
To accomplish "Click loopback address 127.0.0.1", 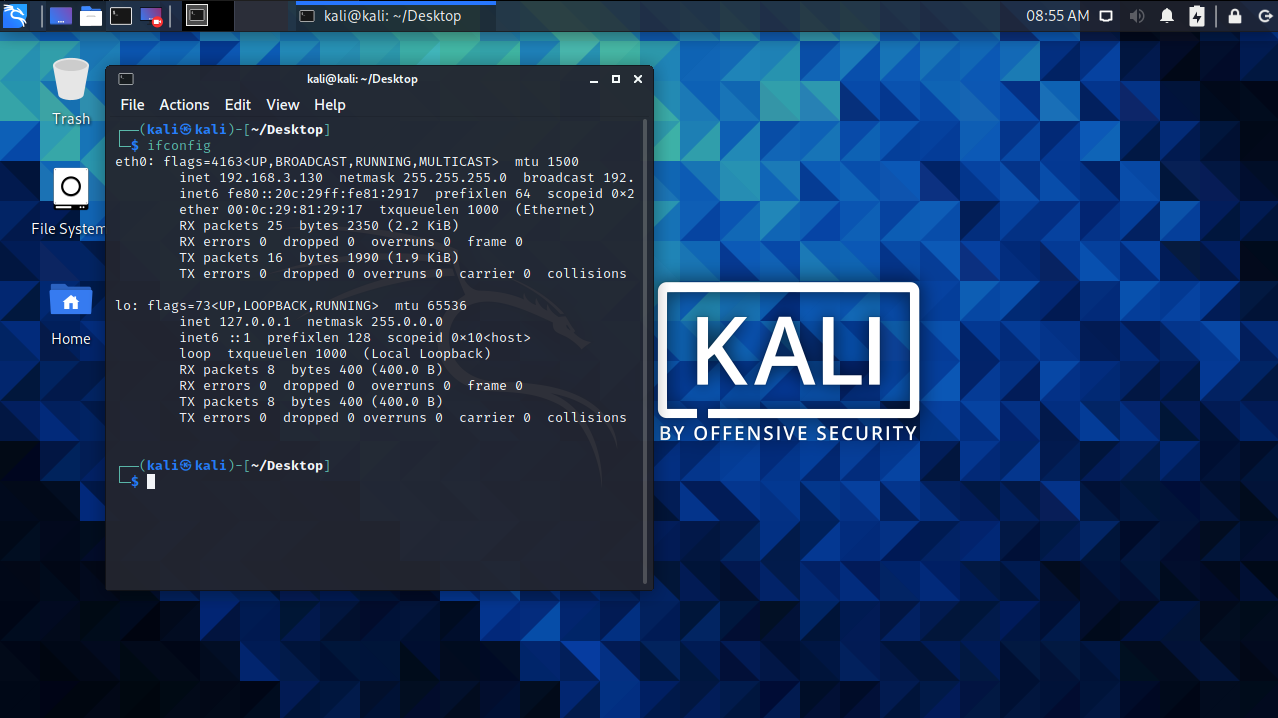I will pyautogui.click(x=255, y=322).
